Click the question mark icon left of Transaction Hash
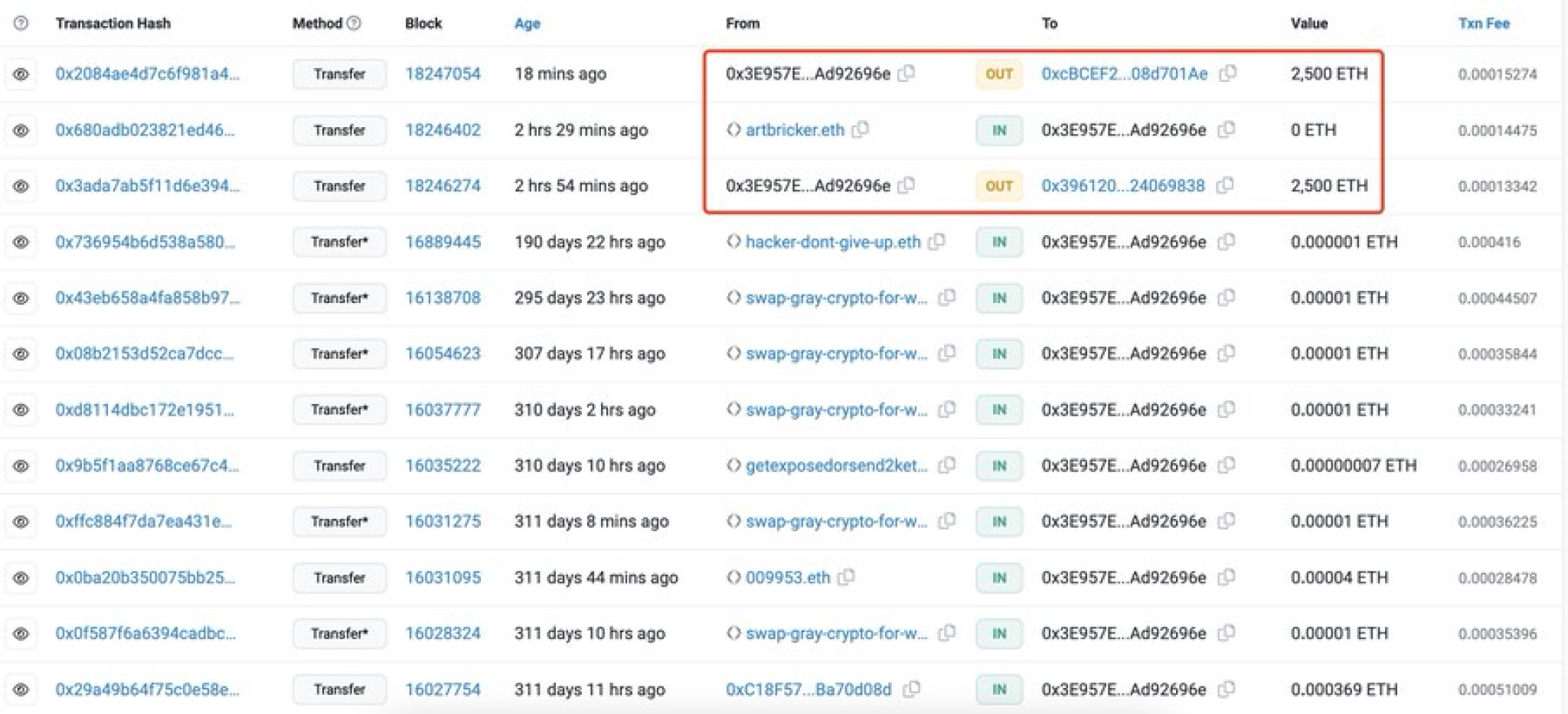 coord(21,23)
